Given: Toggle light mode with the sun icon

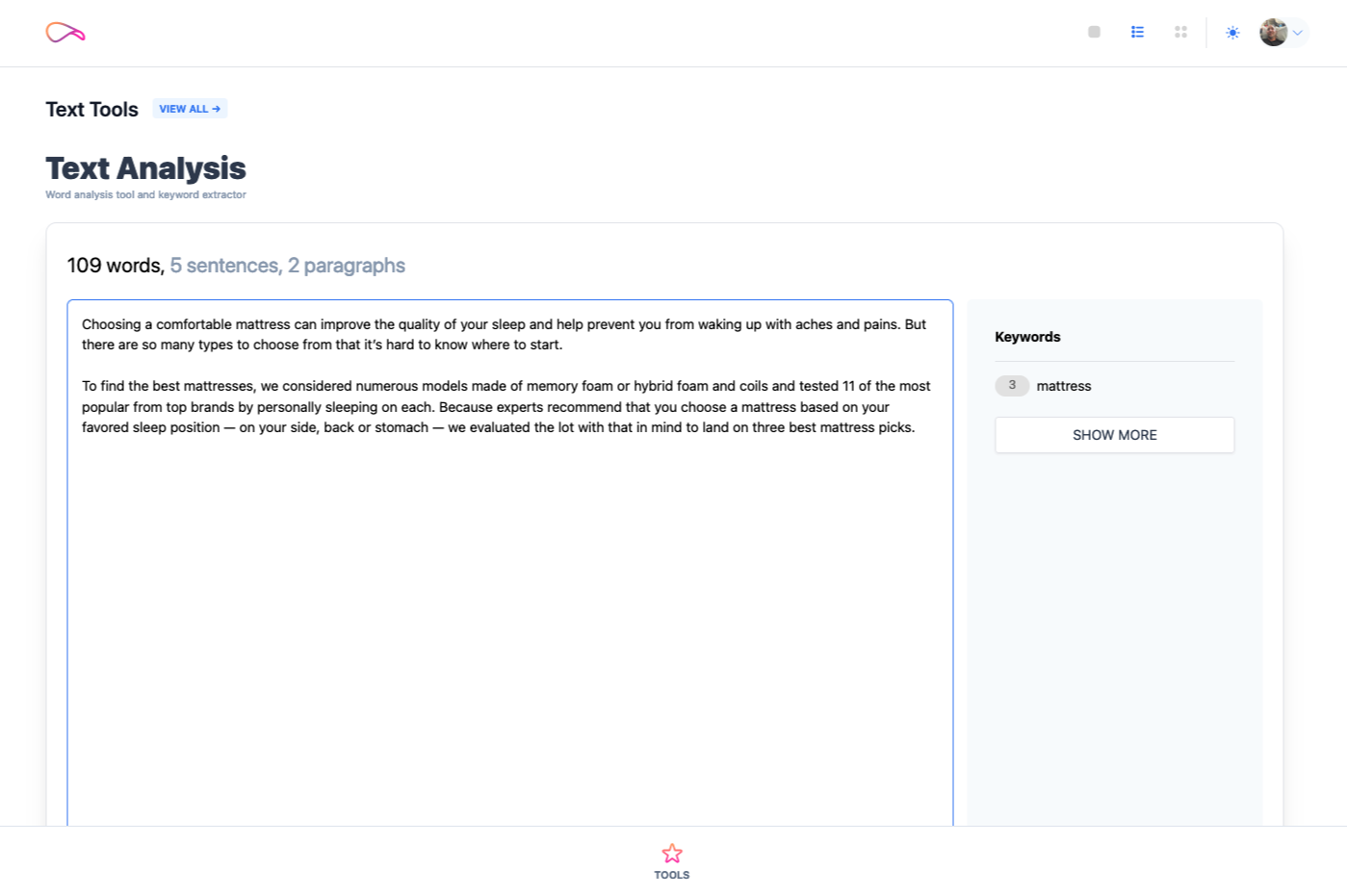Looking at the screenshot, I should tap(1232, 33).
